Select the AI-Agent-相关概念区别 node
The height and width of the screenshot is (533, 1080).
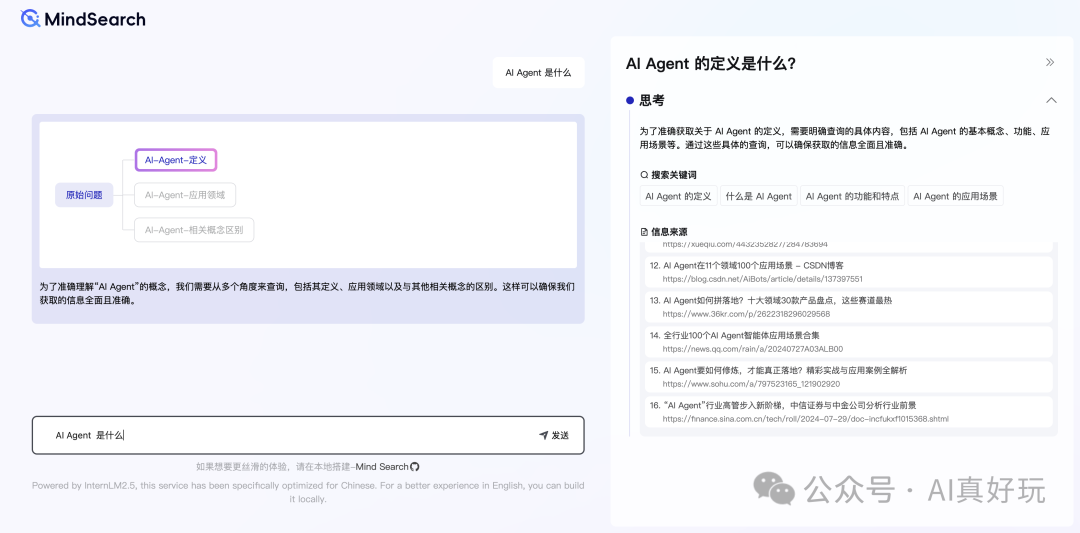click(194, 230)
